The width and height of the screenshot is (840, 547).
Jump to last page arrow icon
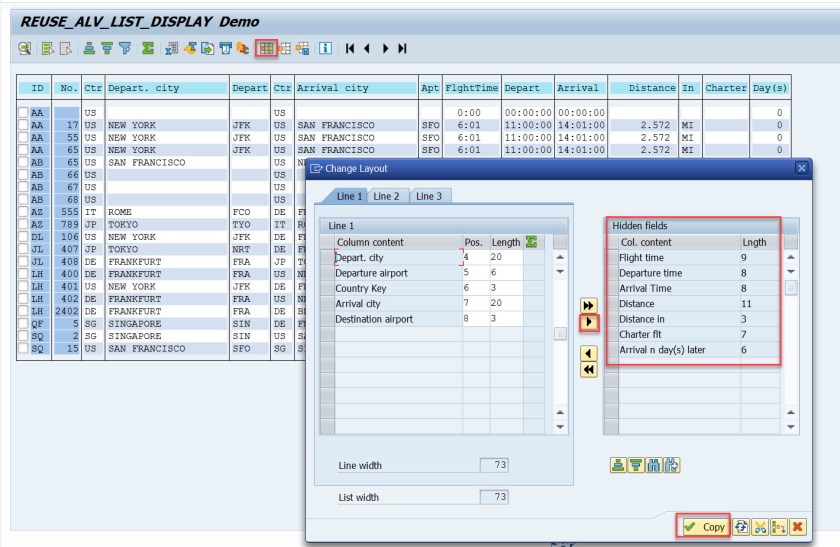click(x=402, y=49)
